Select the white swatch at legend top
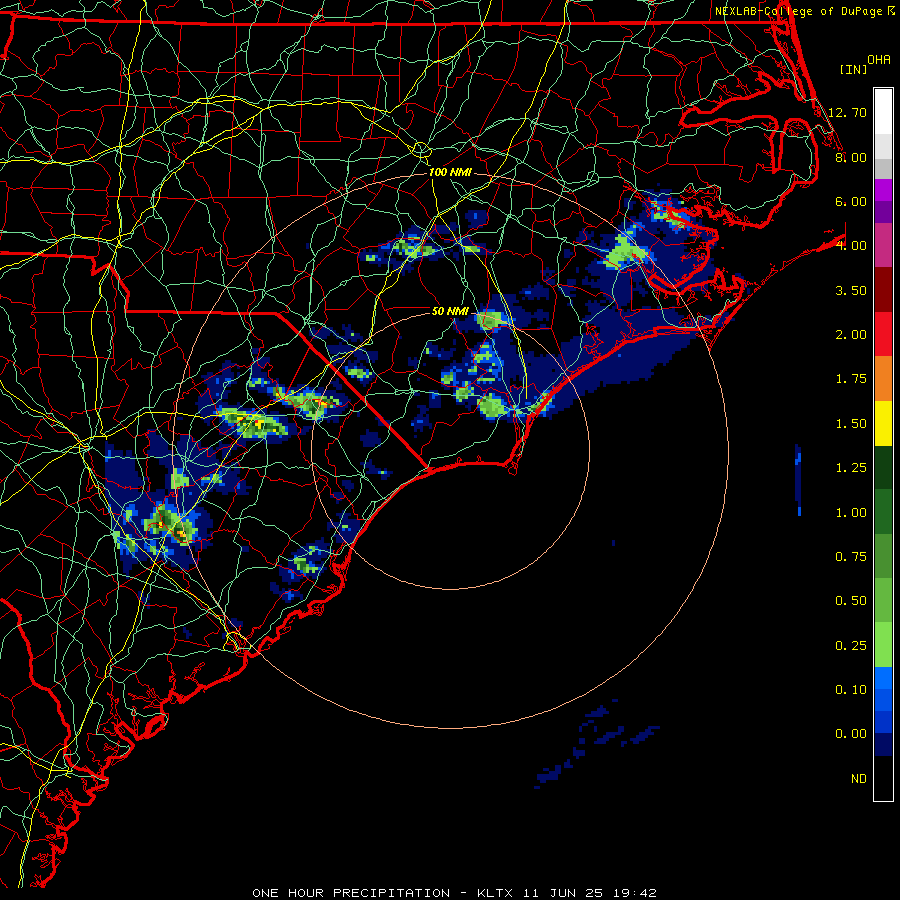The height and width of the screenshot is (900, 900). click(x=883, y=111)
